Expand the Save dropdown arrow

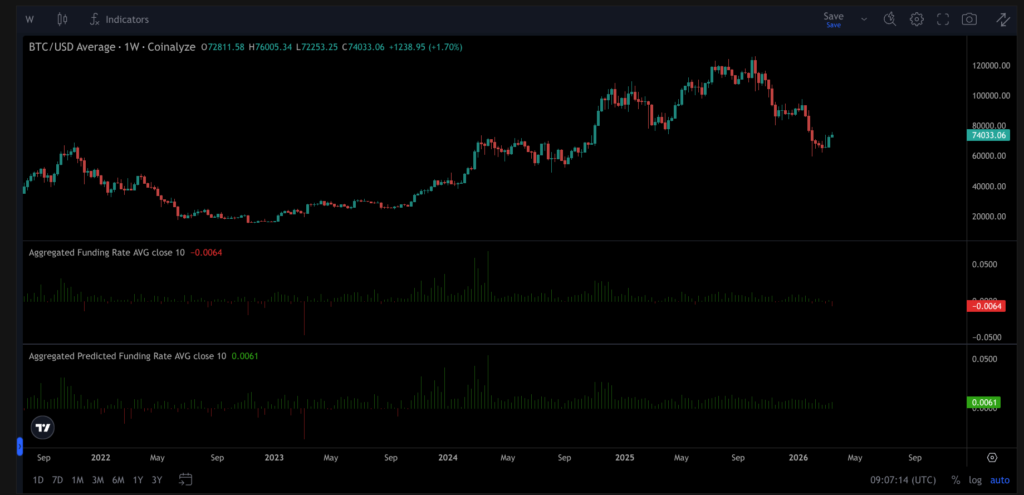click(x=864, y=19)
